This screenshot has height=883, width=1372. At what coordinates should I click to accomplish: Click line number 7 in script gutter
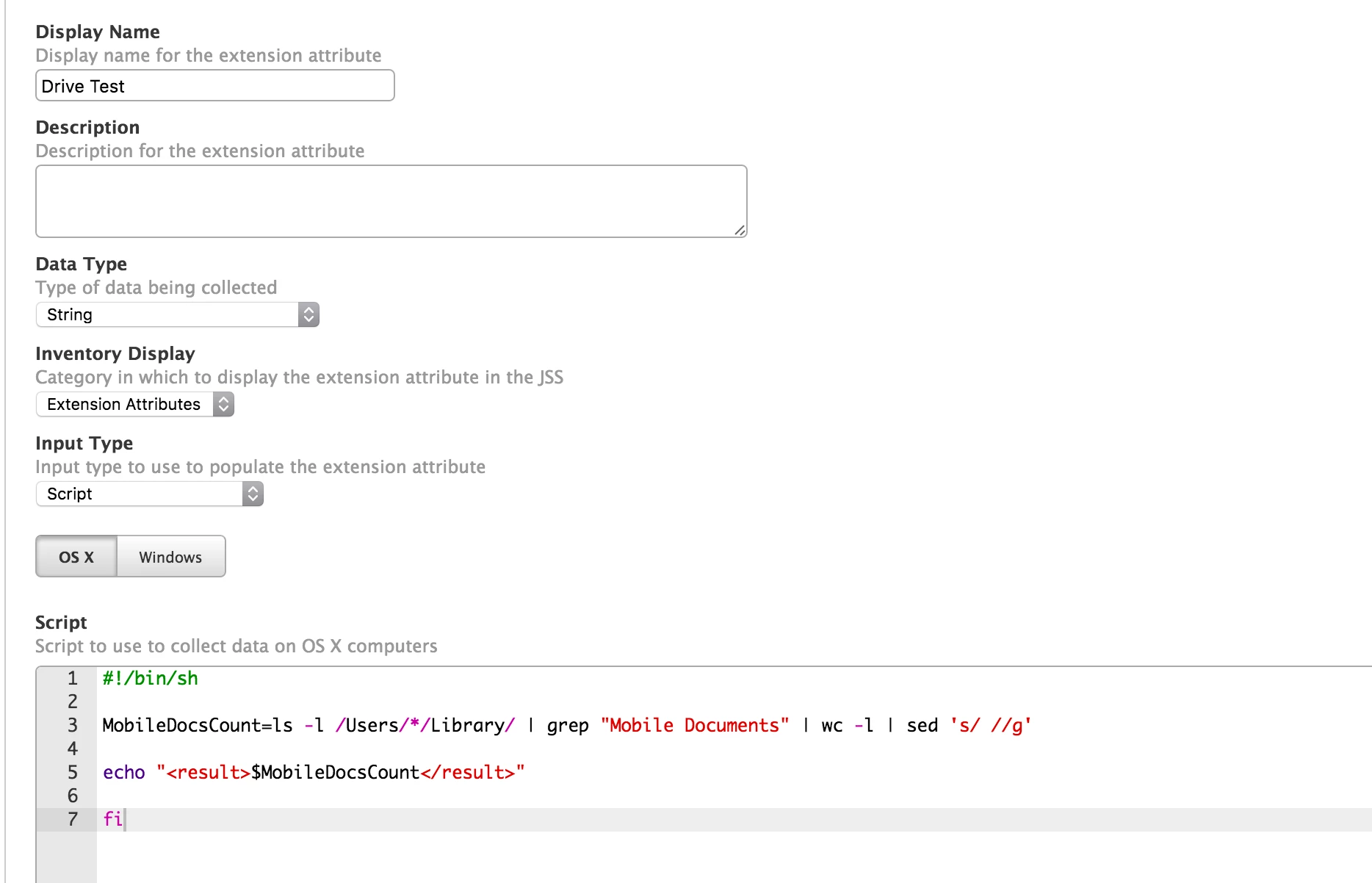point(72,819)
